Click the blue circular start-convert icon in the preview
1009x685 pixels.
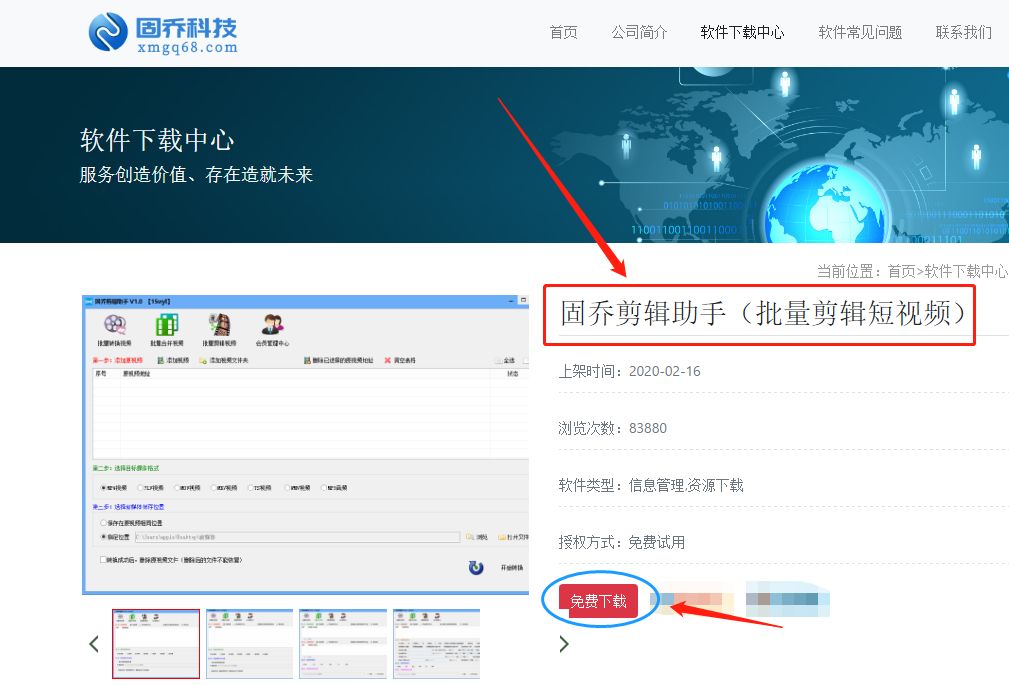476,568
